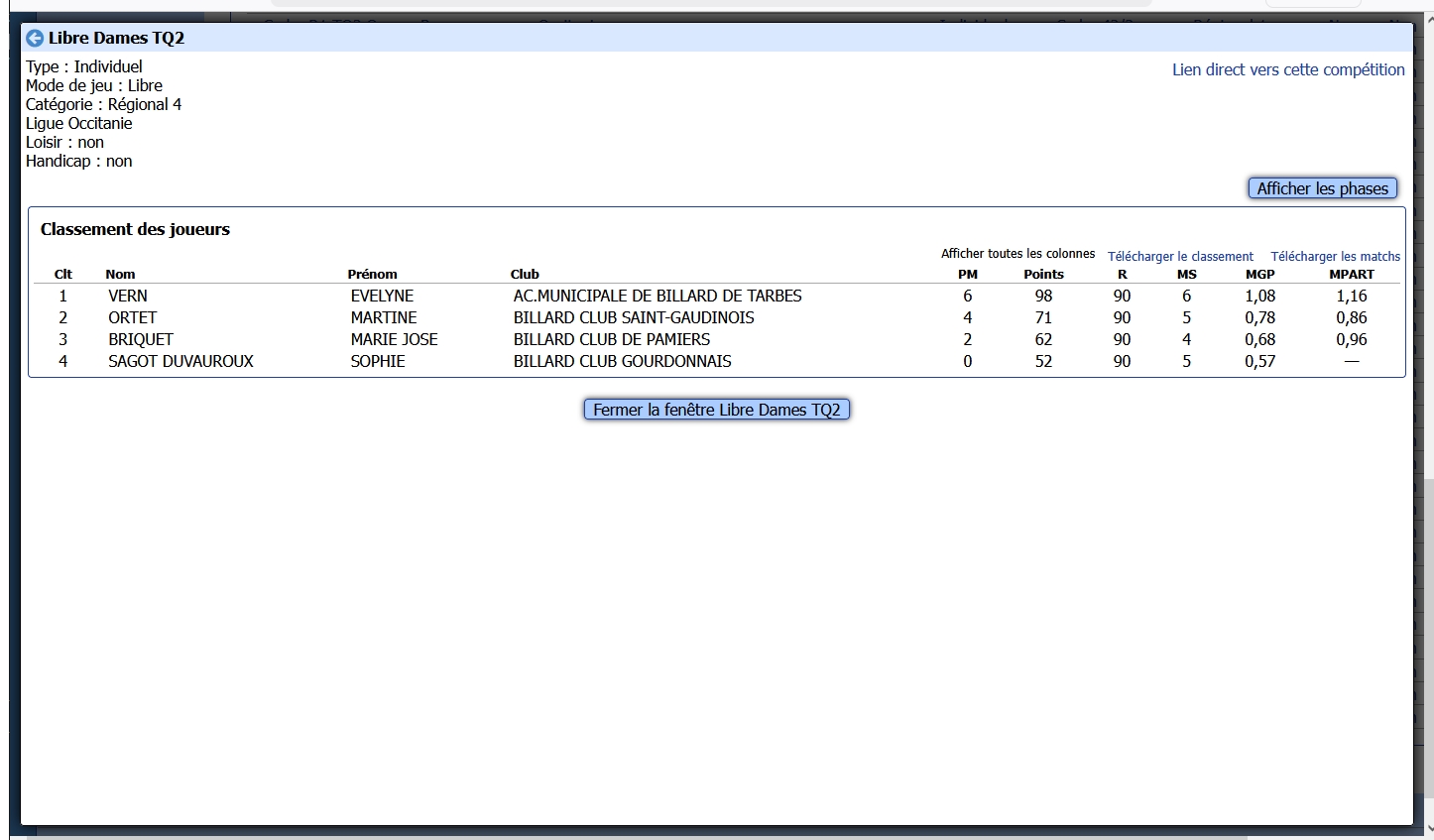Select the Points column header
Viewport: 1434px width, 840px height.
point(1043,275)
